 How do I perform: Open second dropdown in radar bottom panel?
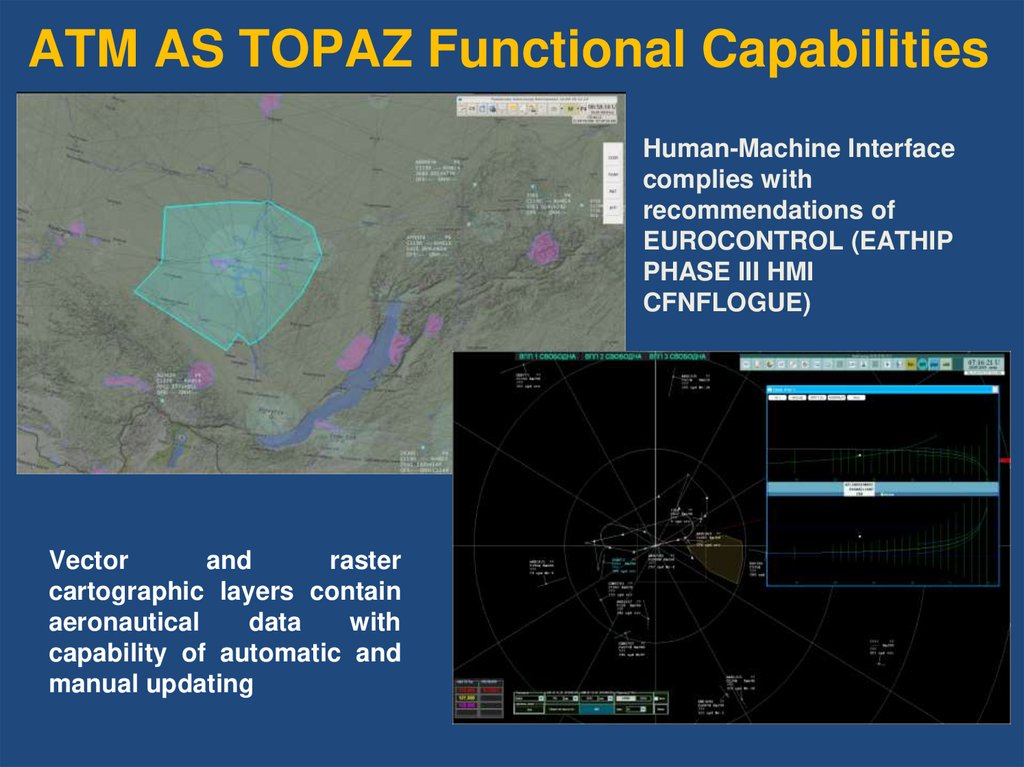pos(575,698)
